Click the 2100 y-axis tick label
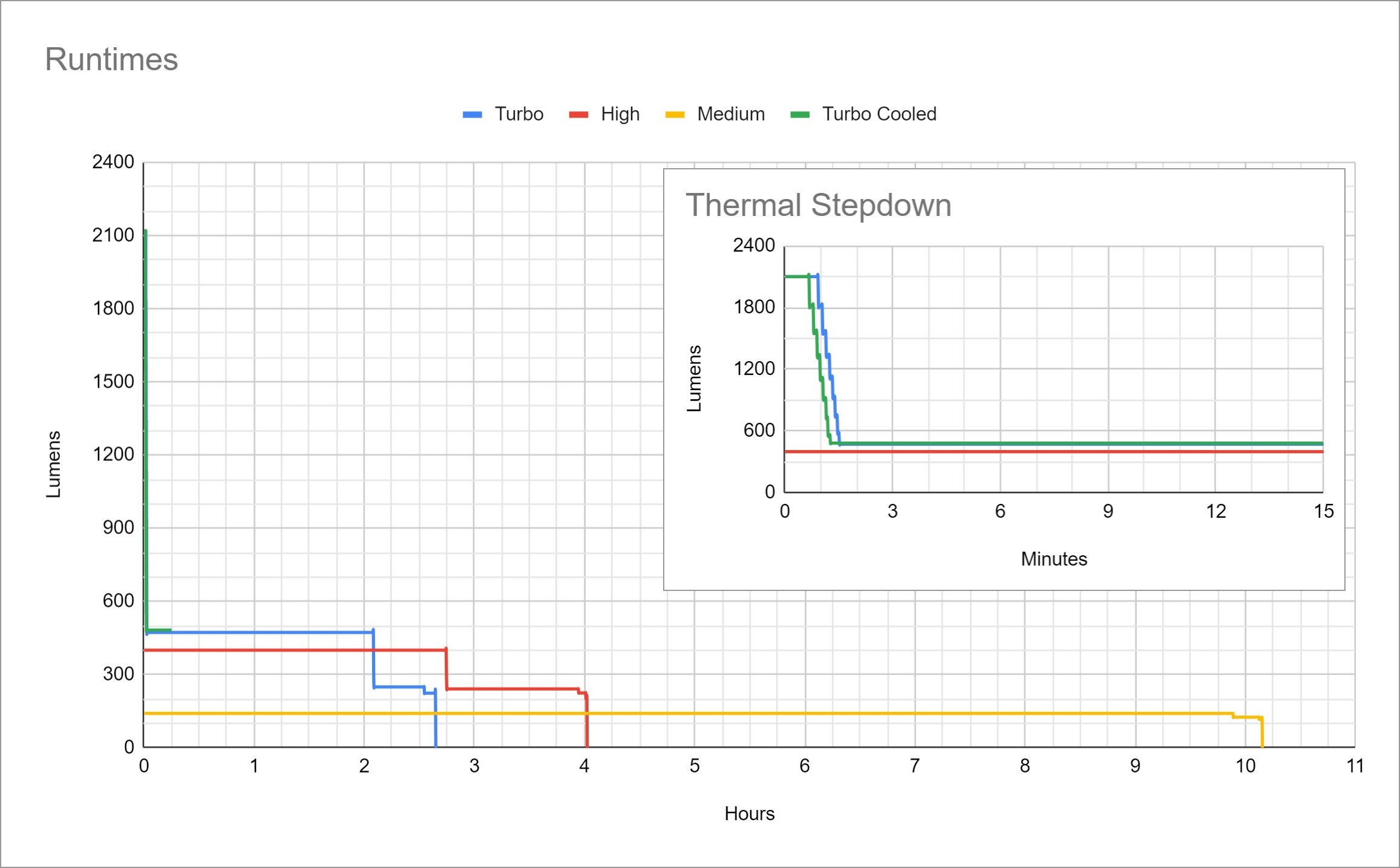Image resolution: width=1400 pixels, height=868 pixels. 113,235
